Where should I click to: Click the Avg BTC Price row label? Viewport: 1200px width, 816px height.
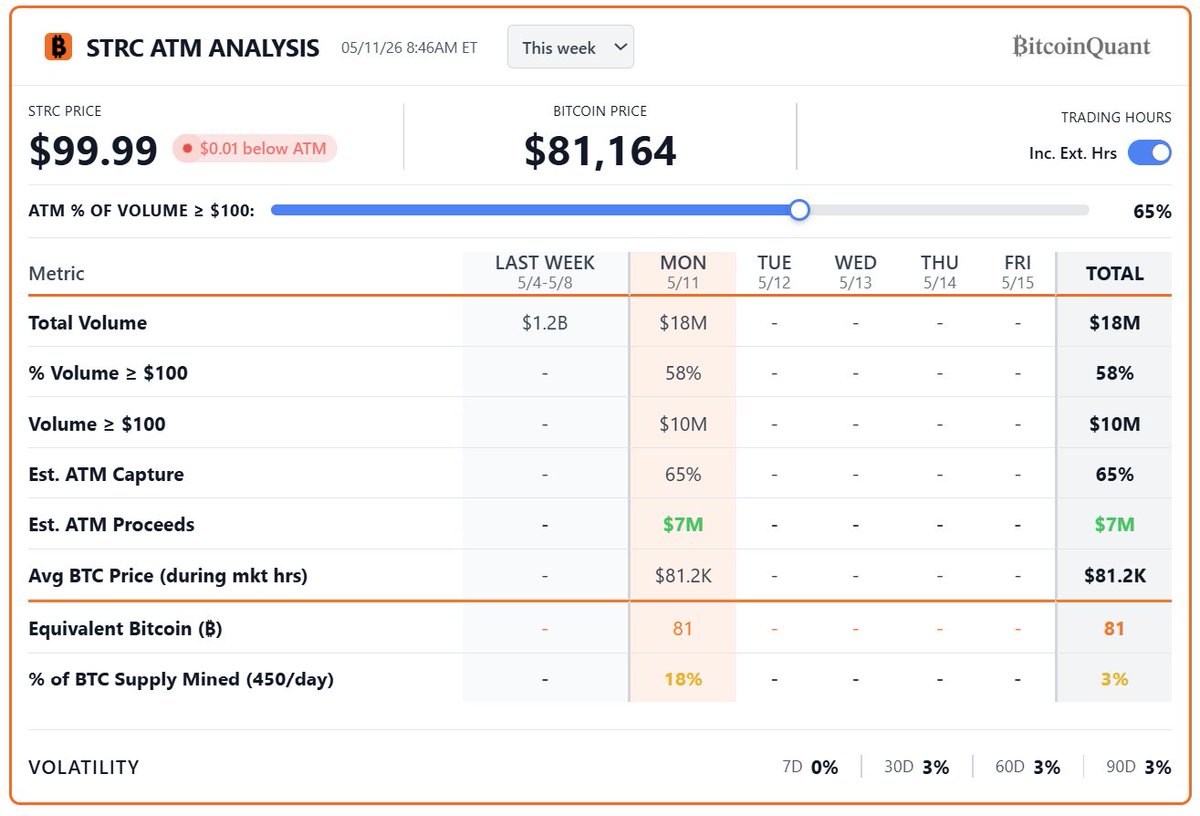pyautogui.click(x=168, y=576)
